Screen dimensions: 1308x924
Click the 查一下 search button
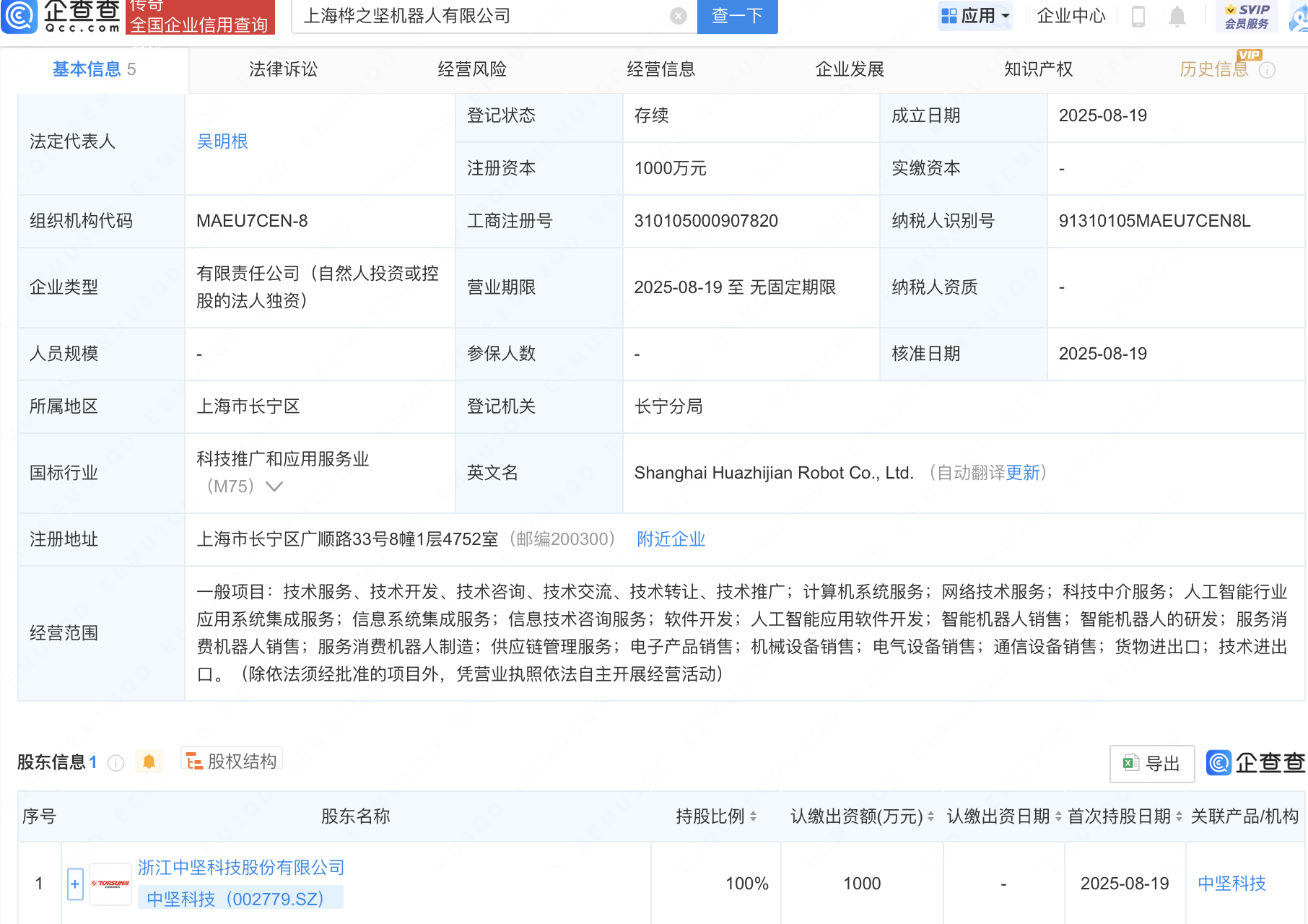(737, 16)
